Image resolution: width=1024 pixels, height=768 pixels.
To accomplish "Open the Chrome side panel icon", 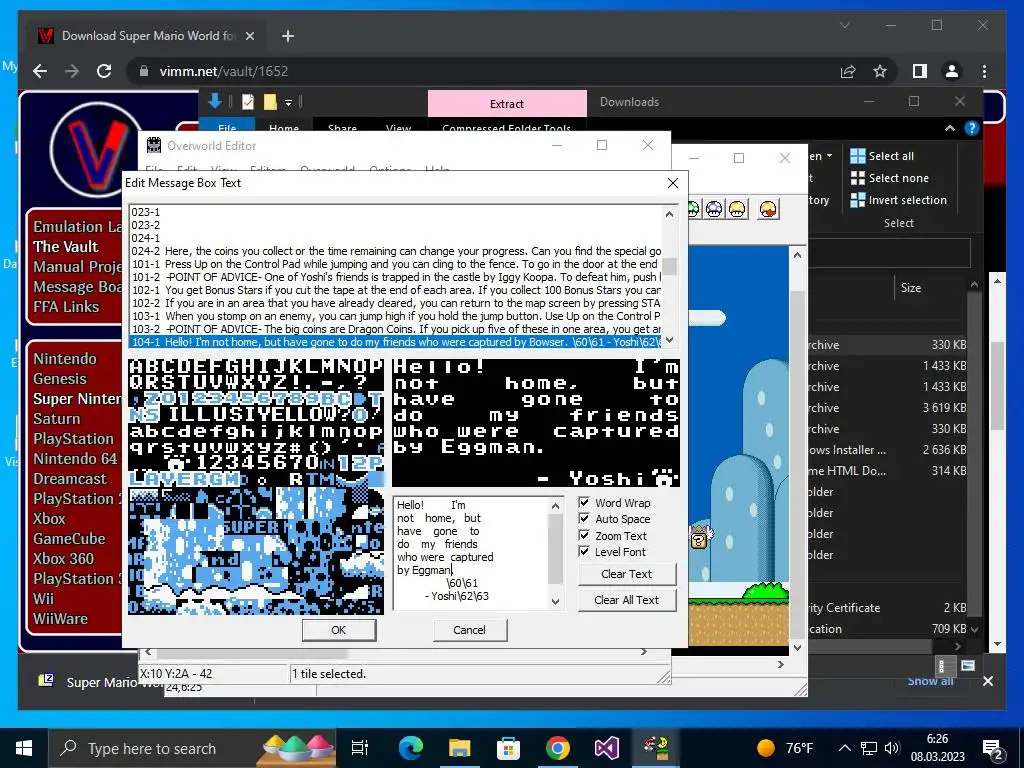I will click(x=920, y=71).
